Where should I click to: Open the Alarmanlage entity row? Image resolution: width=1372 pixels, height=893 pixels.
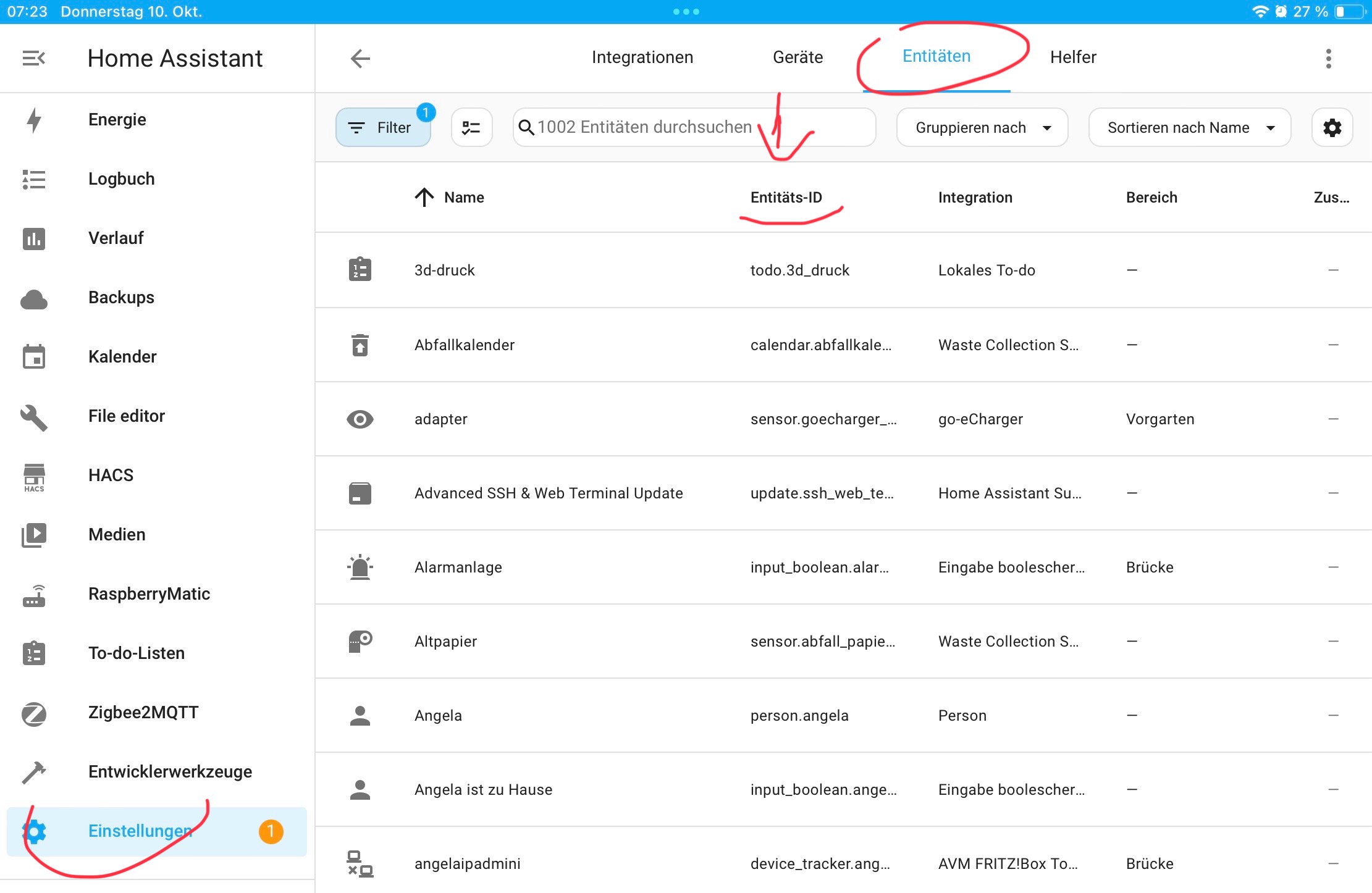click(458, 567)
